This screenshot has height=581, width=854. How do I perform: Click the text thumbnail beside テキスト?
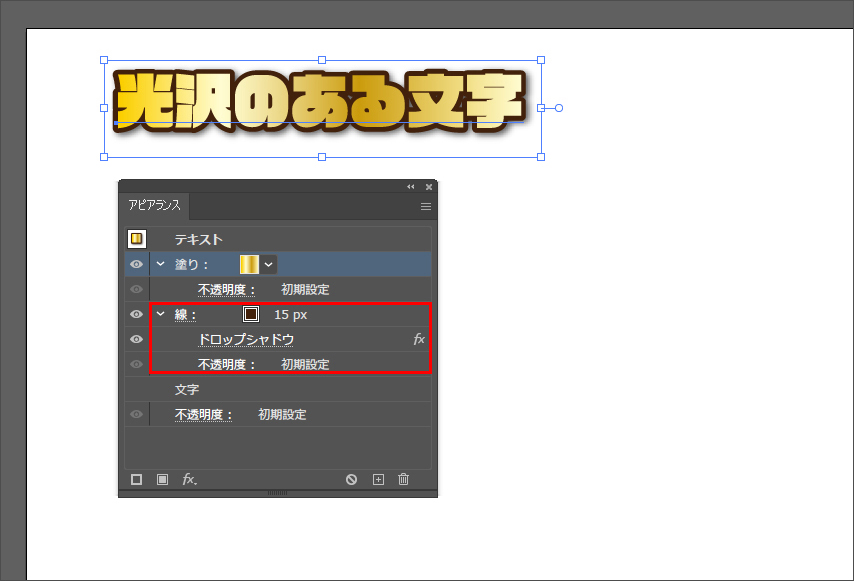pyautogui.click(x=137, y=238)
